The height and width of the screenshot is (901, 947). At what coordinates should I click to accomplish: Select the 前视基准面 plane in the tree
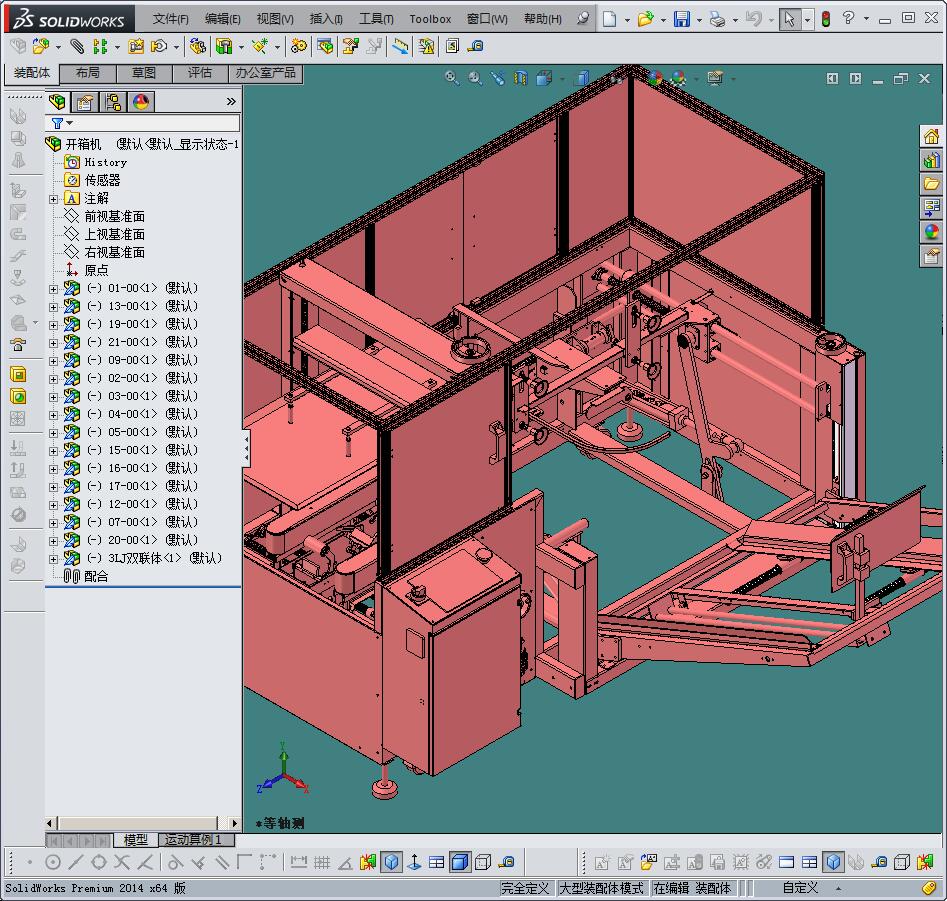click(x=114, y=216)
